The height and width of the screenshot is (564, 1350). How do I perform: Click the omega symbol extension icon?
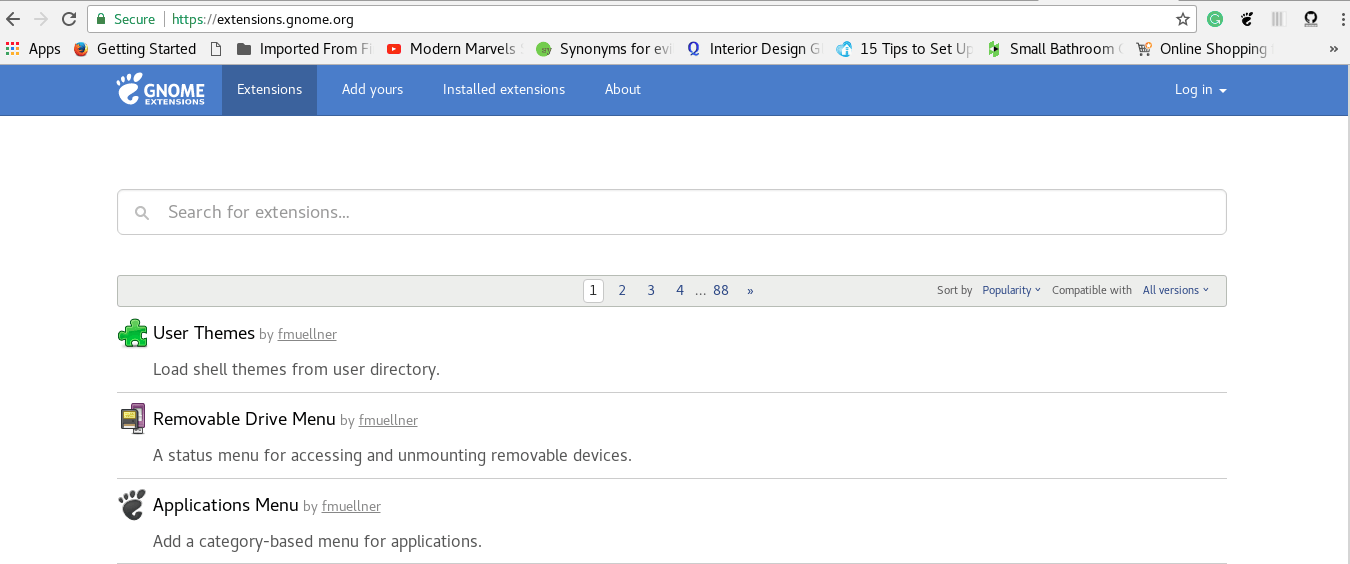[1311, 19]
